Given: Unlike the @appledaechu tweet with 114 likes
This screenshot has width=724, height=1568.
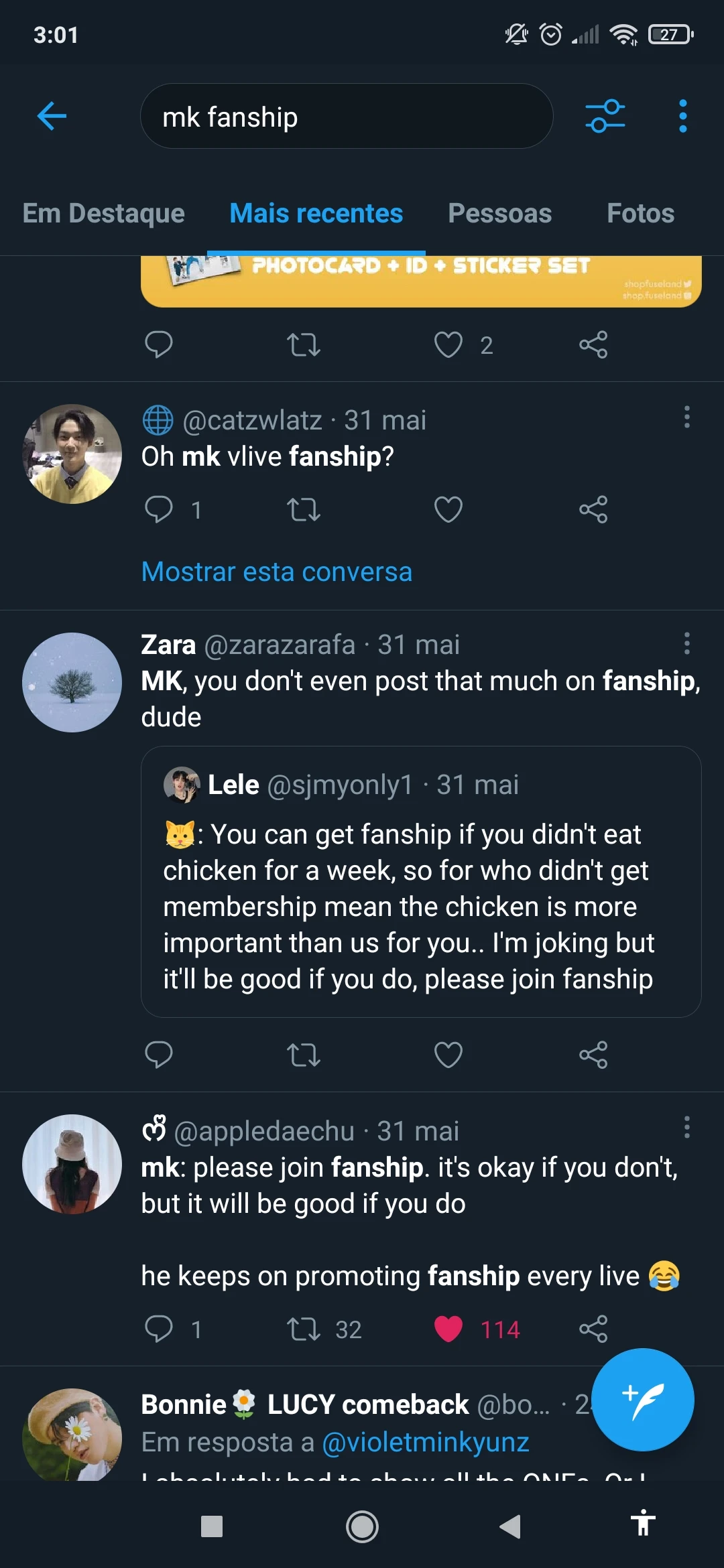Looking at the screenshot, I should 448,1329.
